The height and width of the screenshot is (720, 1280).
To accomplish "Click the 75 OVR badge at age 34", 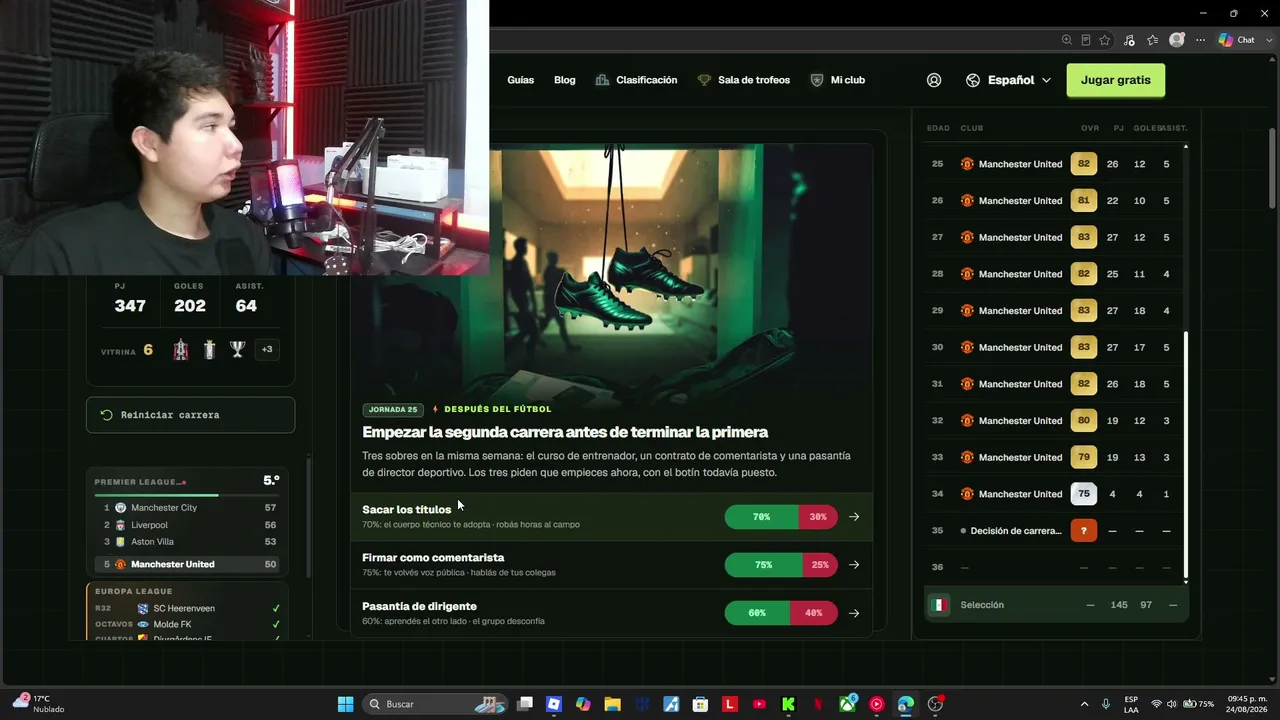I will 1084,494.
